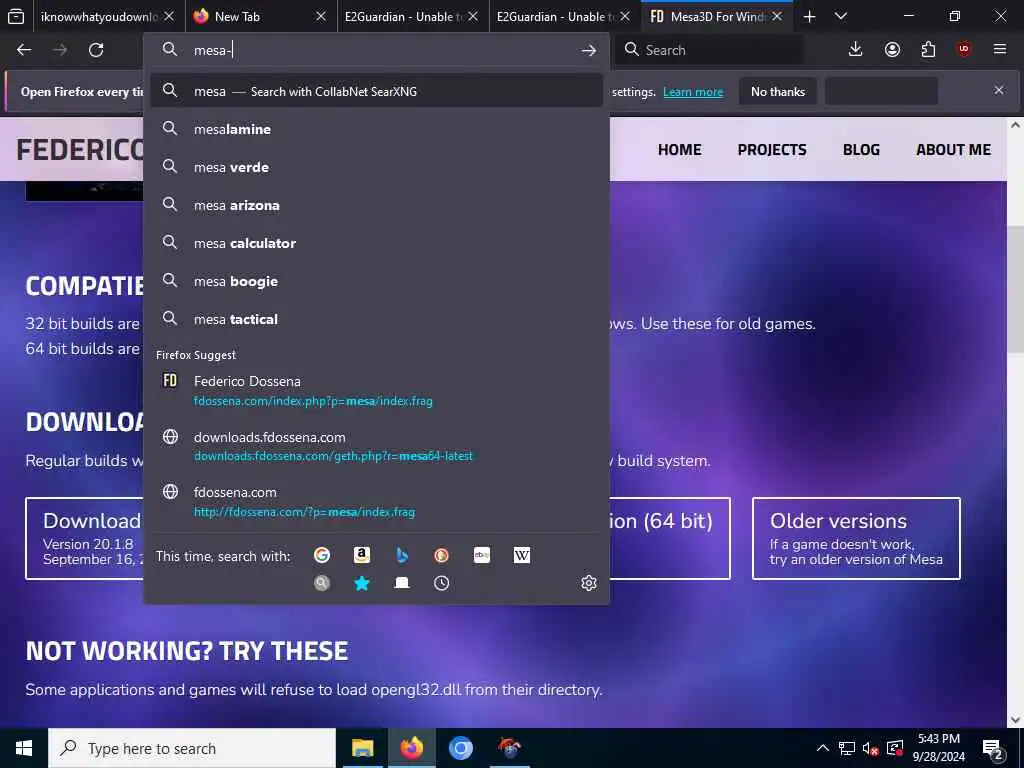The height and width of the screenshot is (768, 1024).
Task: Search history via the clock icon
Action: coord(441,583)
